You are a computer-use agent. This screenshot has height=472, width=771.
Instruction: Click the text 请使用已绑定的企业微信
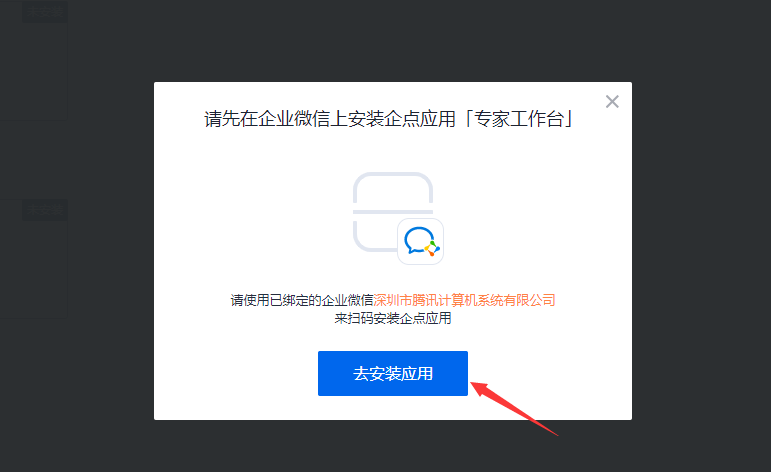[302, 300]
